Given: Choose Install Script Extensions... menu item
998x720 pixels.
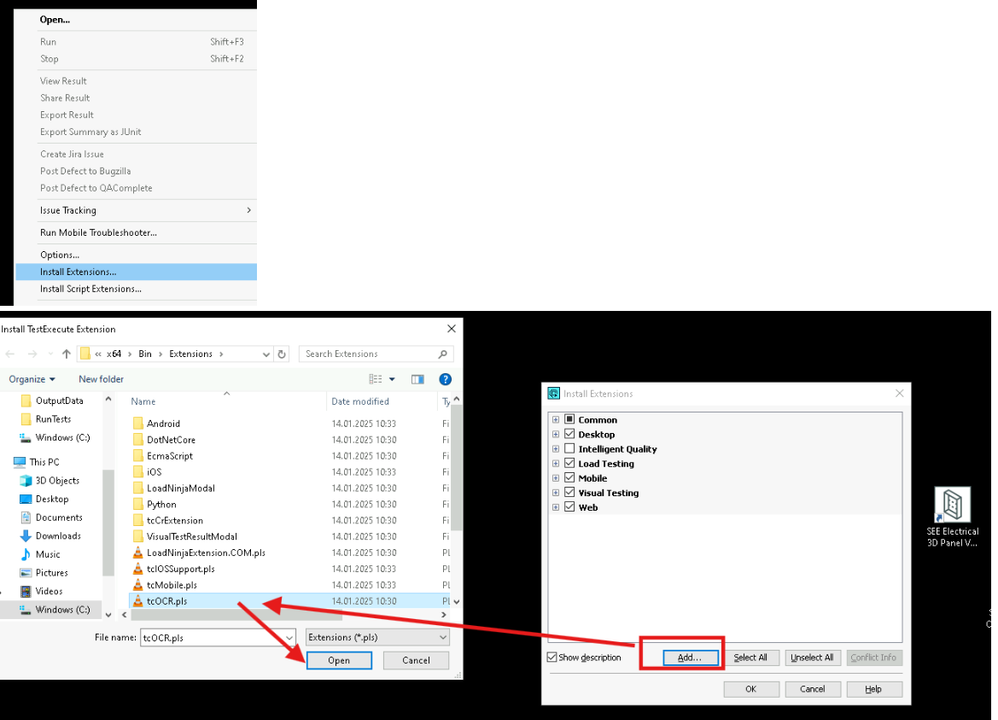Looking at the screenshot, I should pos(136,289).
